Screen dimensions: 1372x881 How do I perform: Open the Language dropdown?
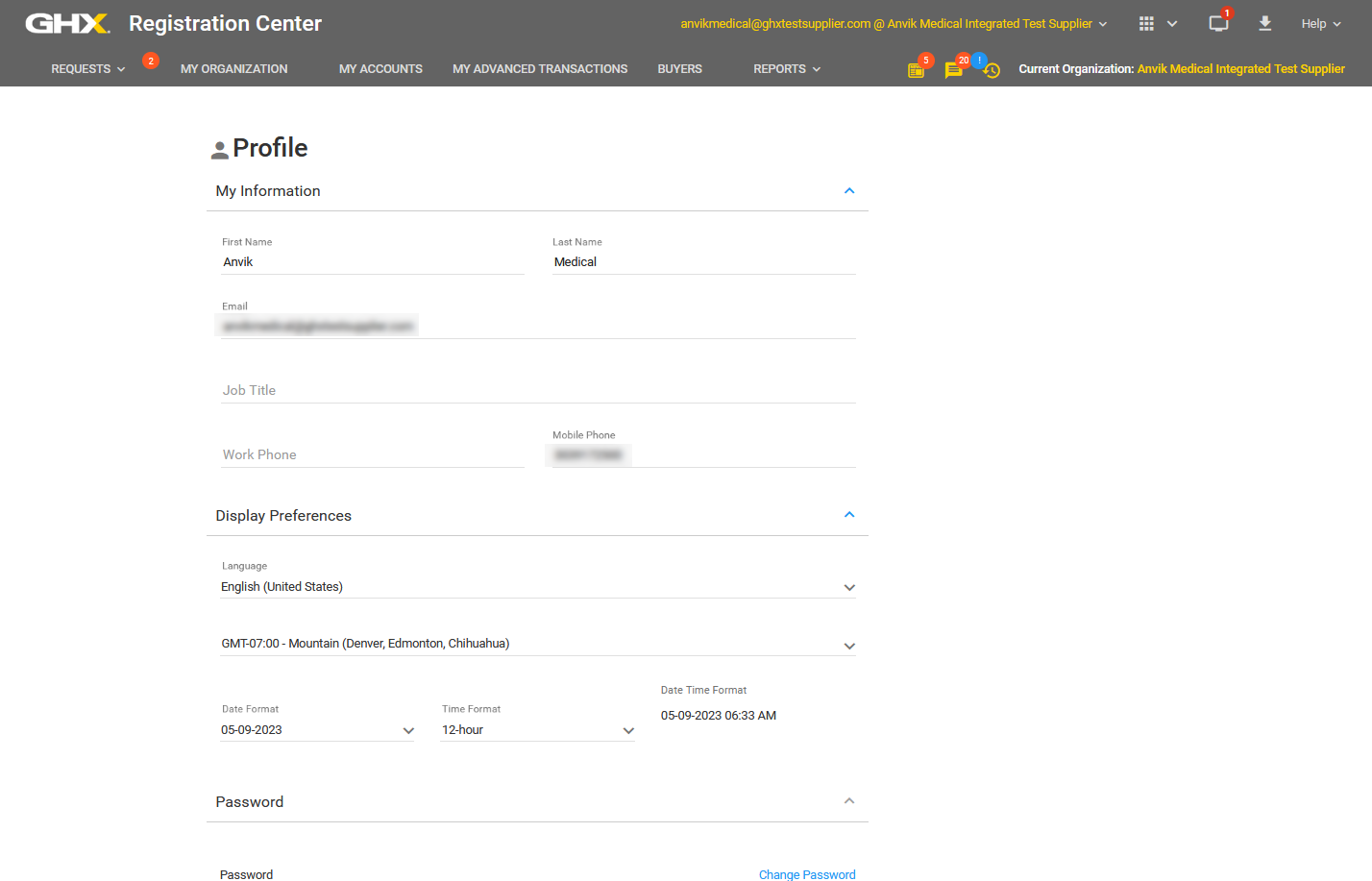(x=537, y=587)
